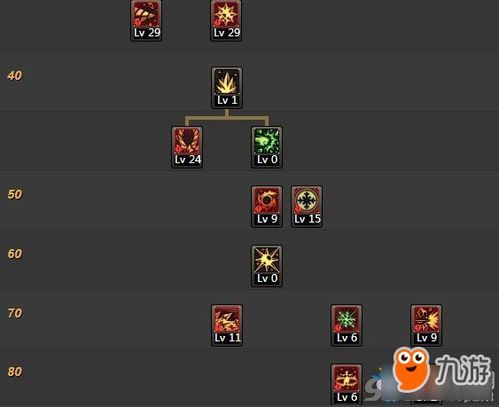Pick the green Lv 0 skill icon
The height and width of the screenshot is (407, 499).
click(x=267, y=147)
